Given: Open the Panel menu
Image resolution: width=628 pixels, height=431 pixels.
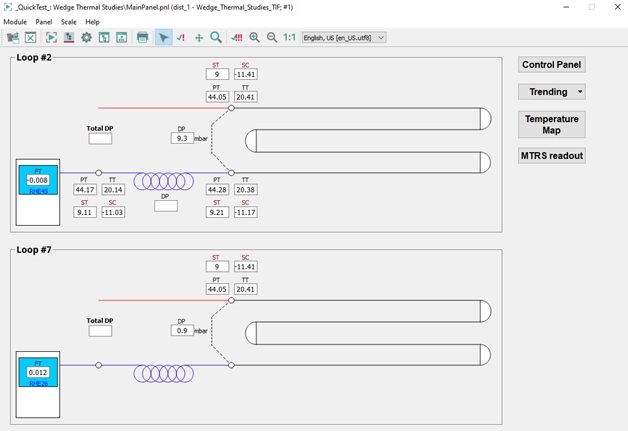Looking at the screenshot, I should tap(44, 22).
